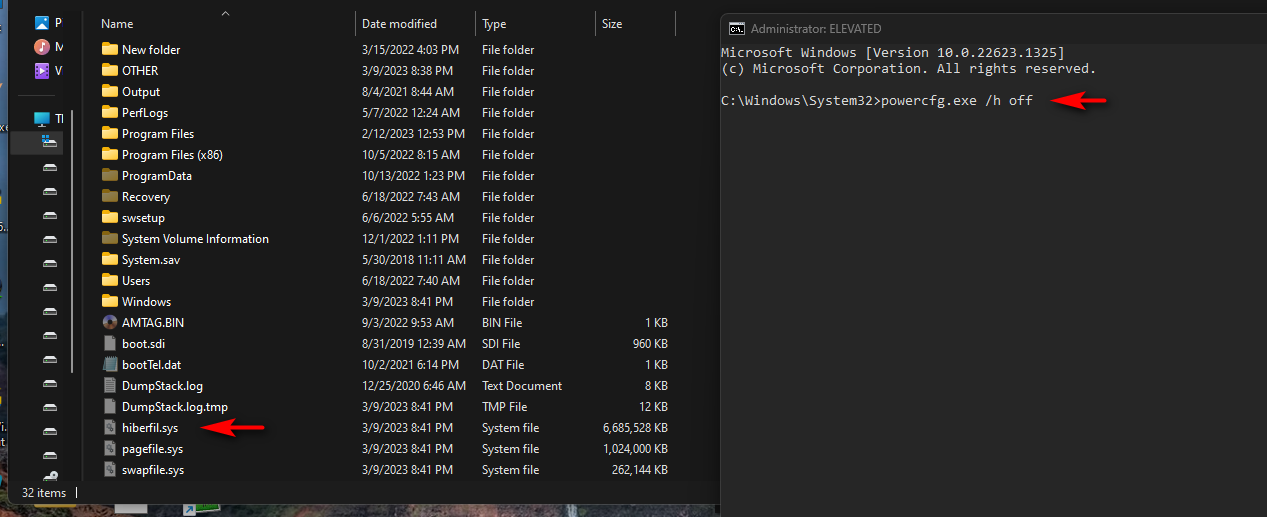Click the System Volume Information name
This screenshot has width=1267, height=517.
coord(195,238)
